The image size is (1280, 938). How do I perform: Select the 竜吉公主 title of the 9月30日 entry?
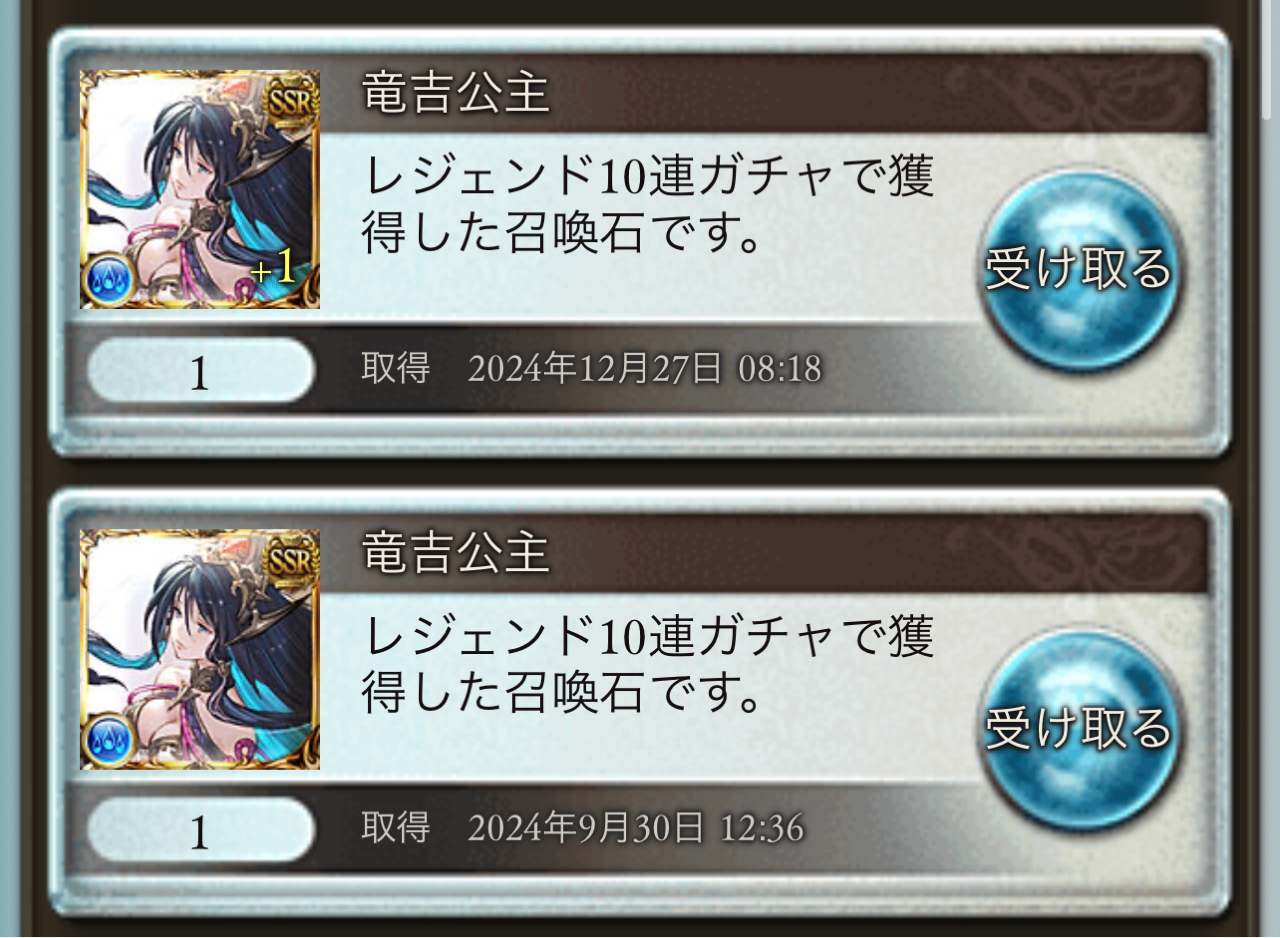tap(456, 553)
